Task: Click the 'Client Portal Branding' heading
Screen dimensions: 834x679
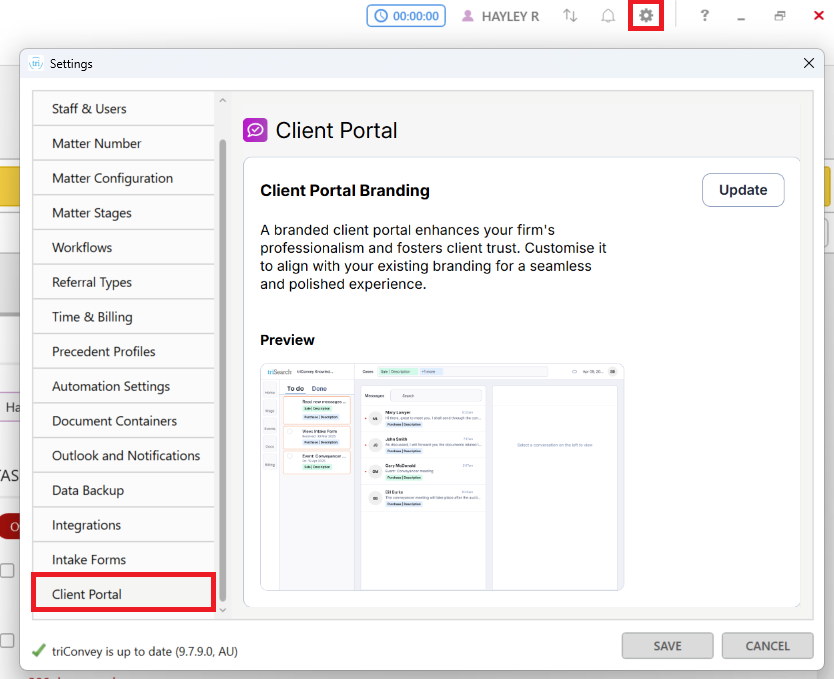Action: (x=345, y=190)
